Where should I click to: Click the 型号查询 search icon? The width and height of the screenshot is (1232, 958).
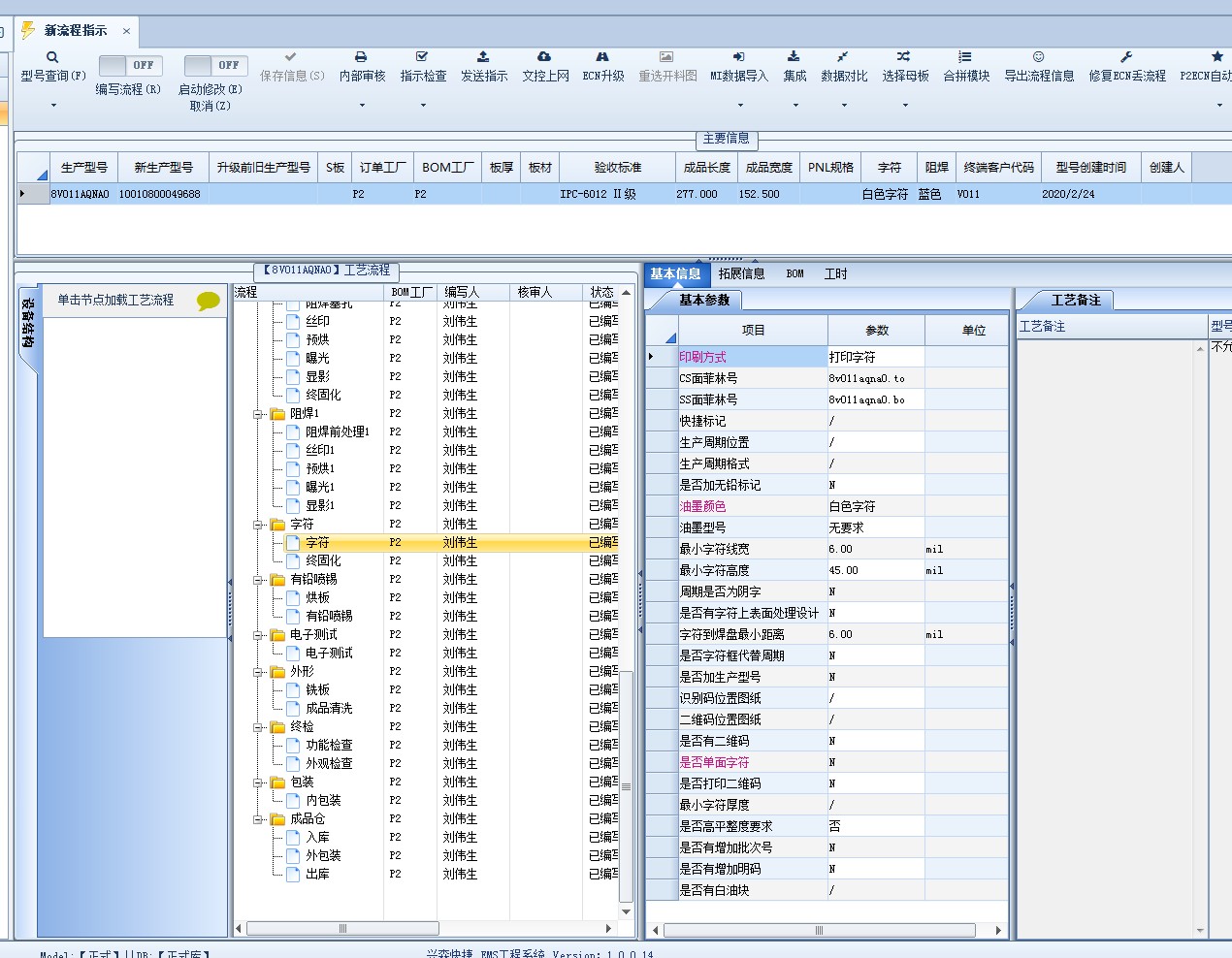pos(52,57)
